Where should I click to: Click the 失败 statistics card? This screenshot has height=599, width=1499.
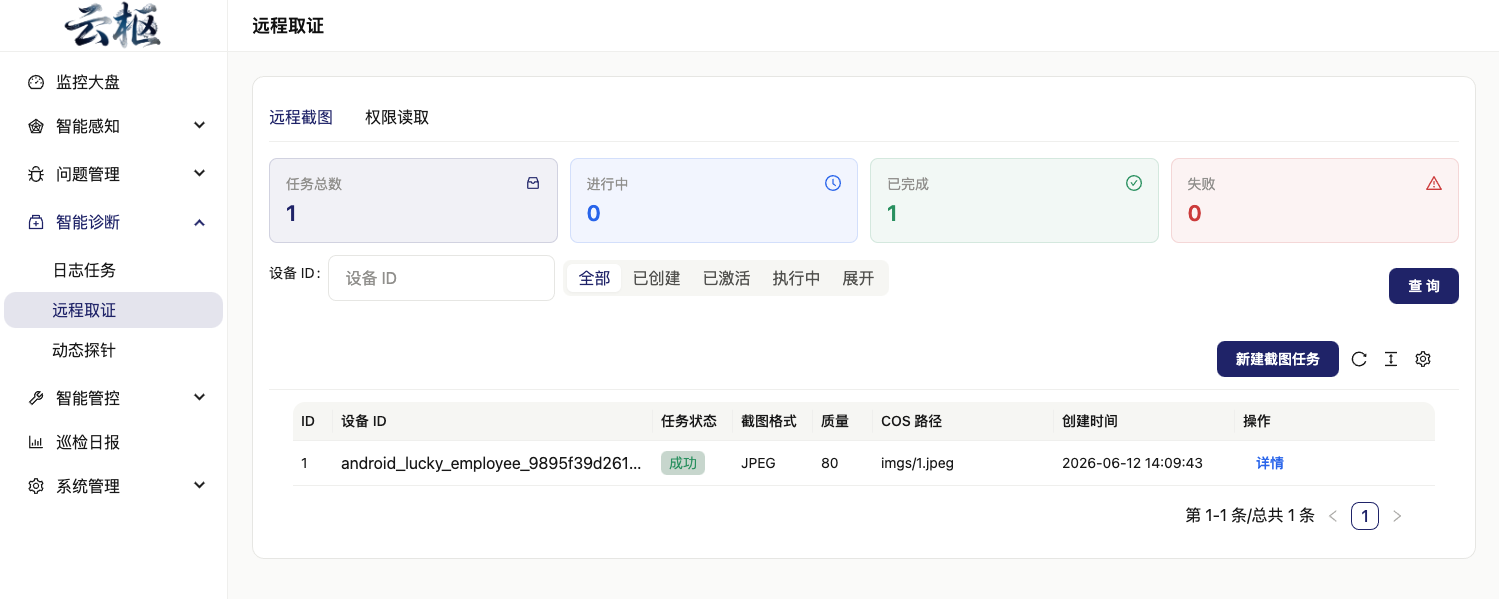(1315, 200)
